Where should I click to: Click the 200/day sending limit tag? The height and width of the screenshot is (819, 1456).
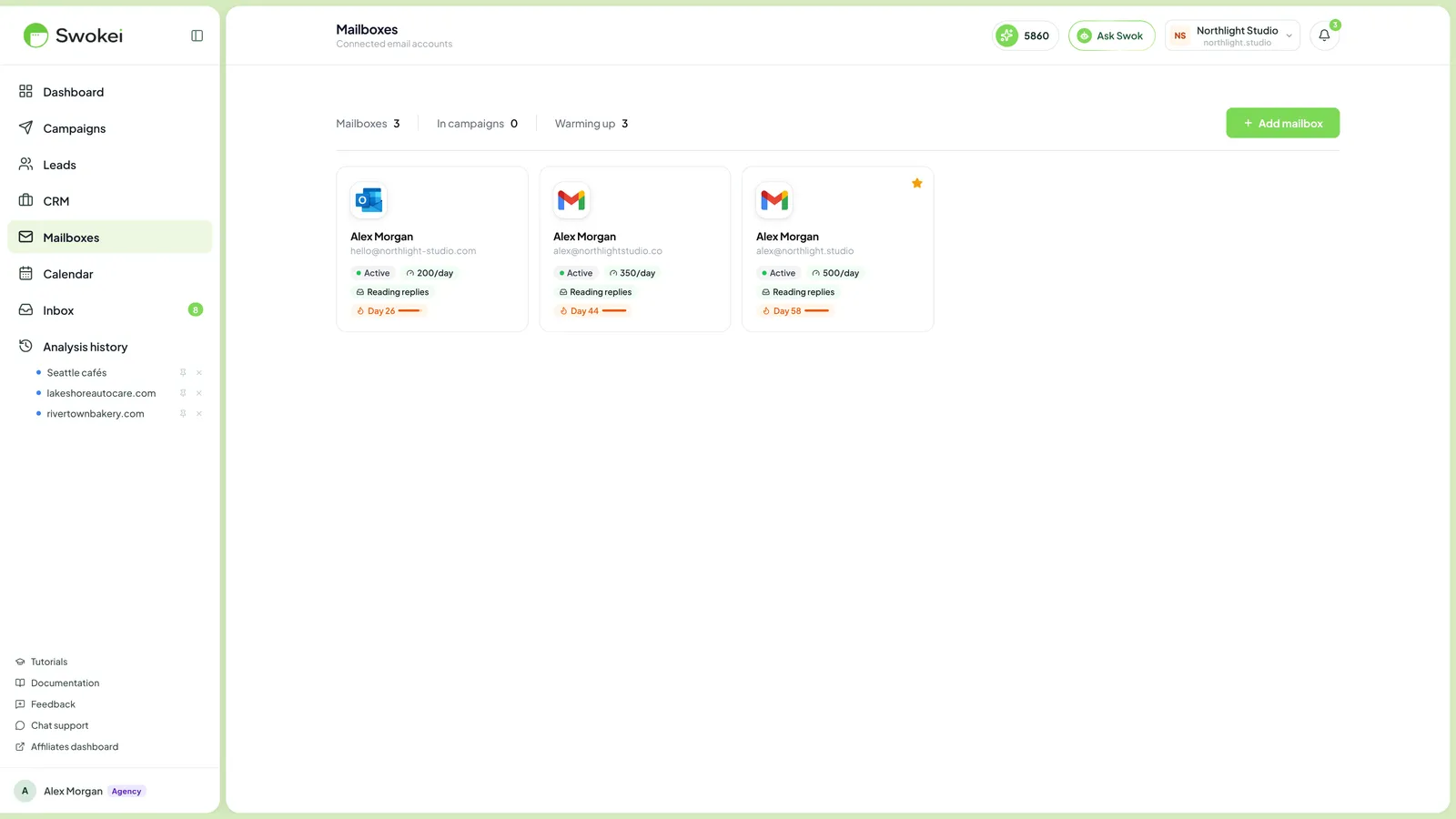click(x=430, y=273)
